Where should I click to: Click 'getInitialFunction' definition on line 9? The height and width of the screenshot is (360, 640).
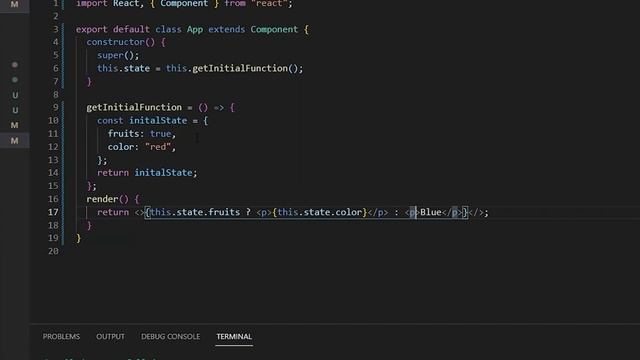134,107
